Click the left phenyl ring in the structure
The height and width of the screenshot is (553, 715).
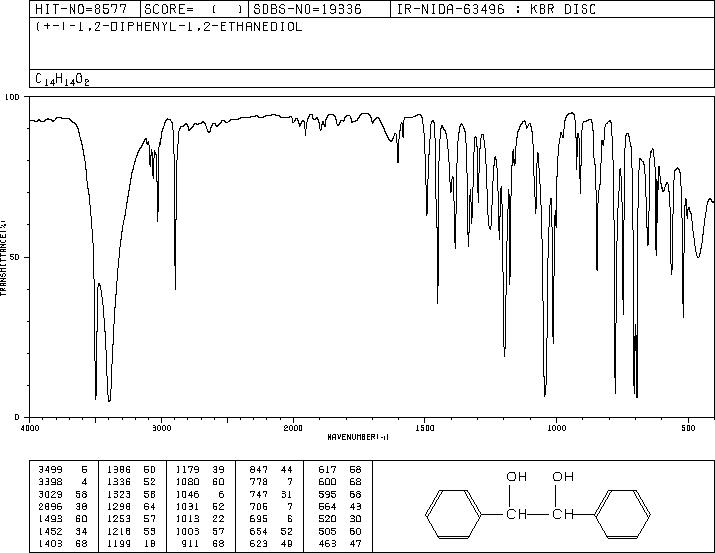(x=453, y=514)
